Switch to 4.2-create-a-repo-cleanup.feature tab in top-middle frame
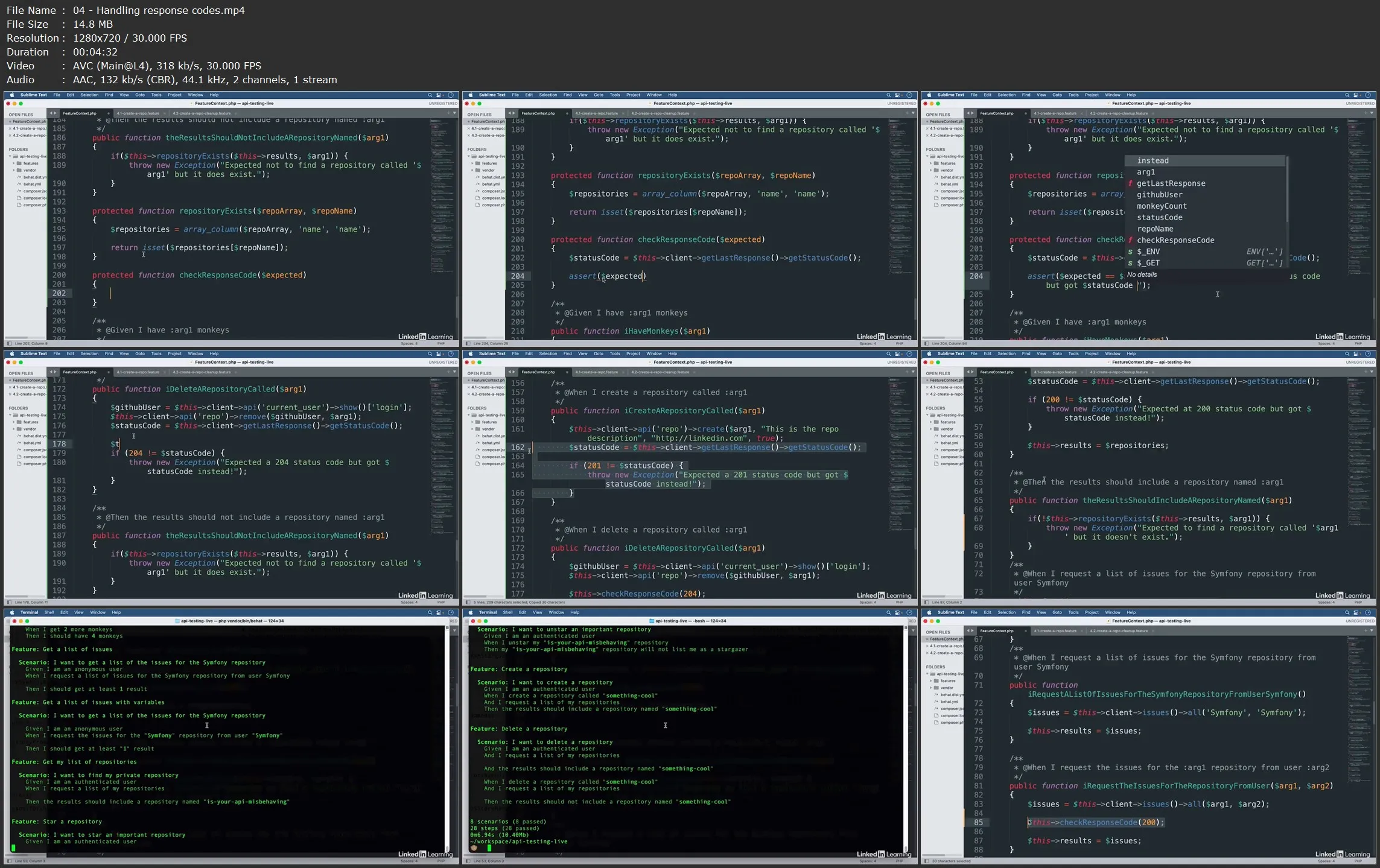This screenshot has width=1380, height=868. [660, 113]
